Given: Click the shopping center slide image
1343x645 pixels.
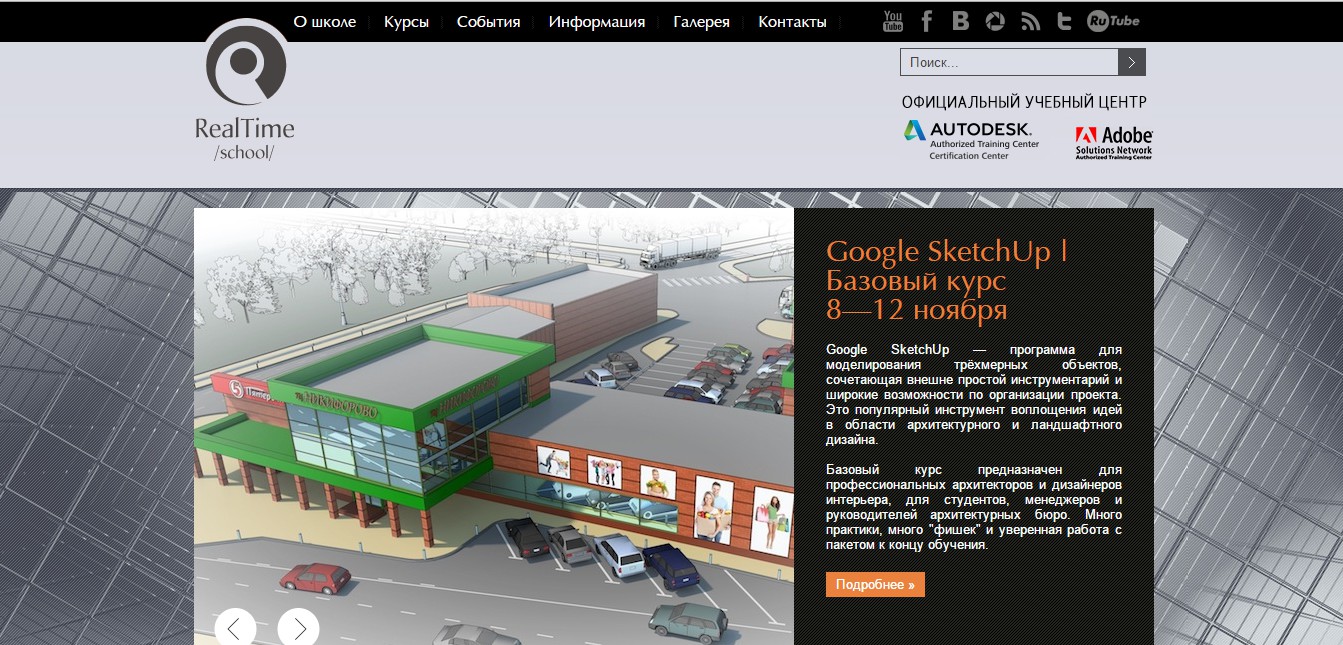Looking at the screenshot, I should [x=494, y=426].
